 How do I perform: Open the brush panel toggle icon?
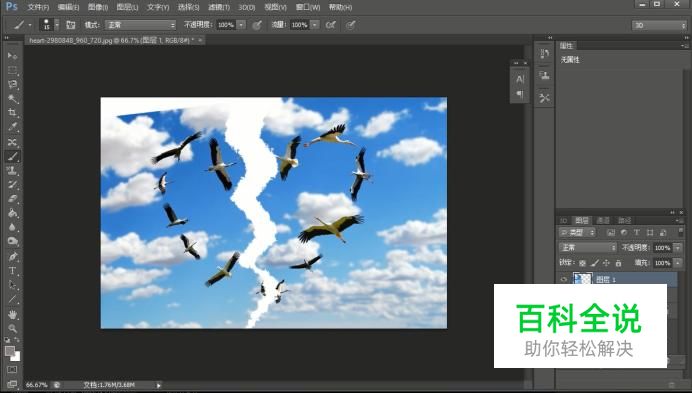pyautogui.click(x=71, y=25)
